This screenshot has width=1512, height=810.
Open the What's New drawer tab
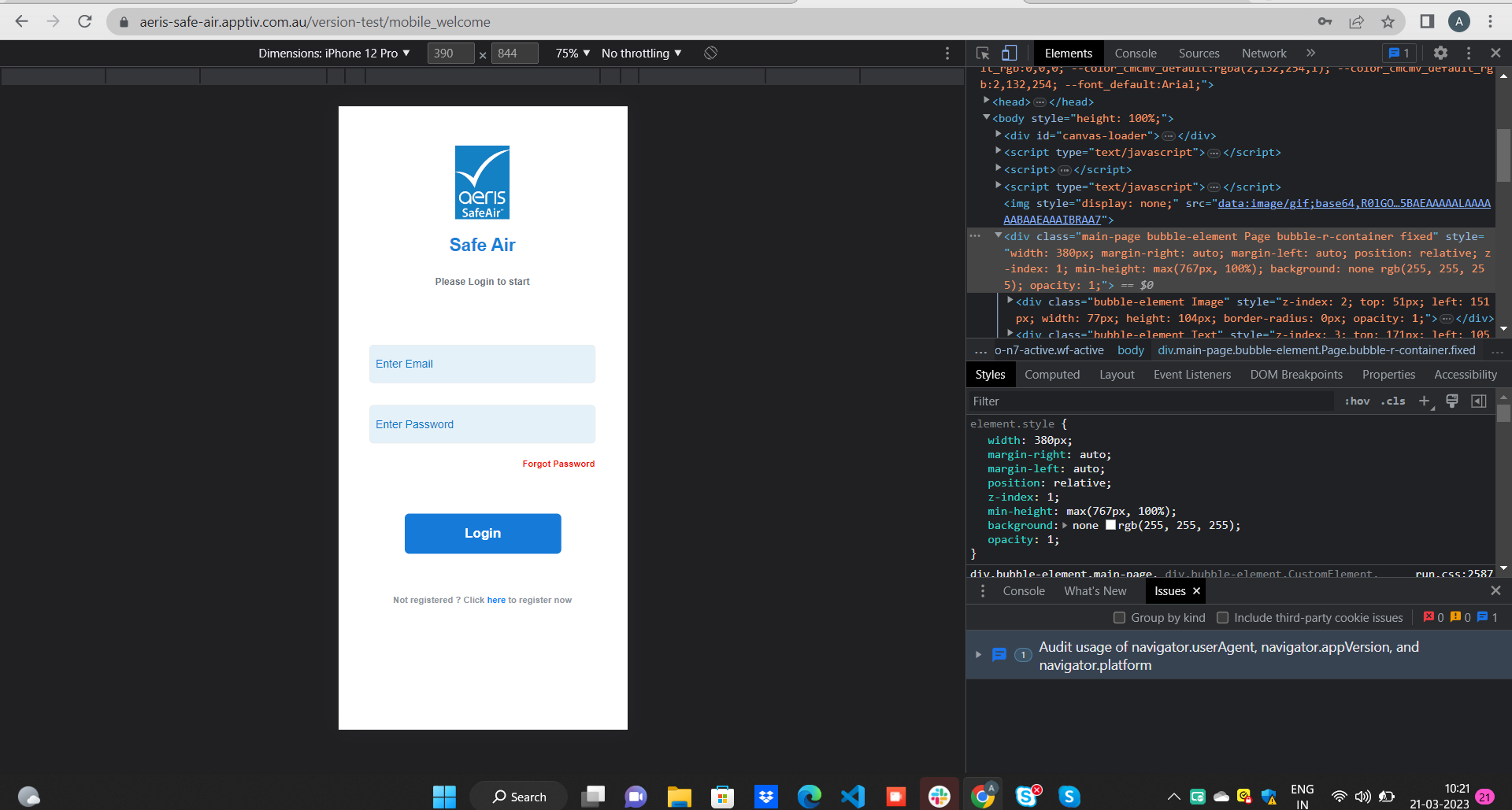click(1095, 591)
